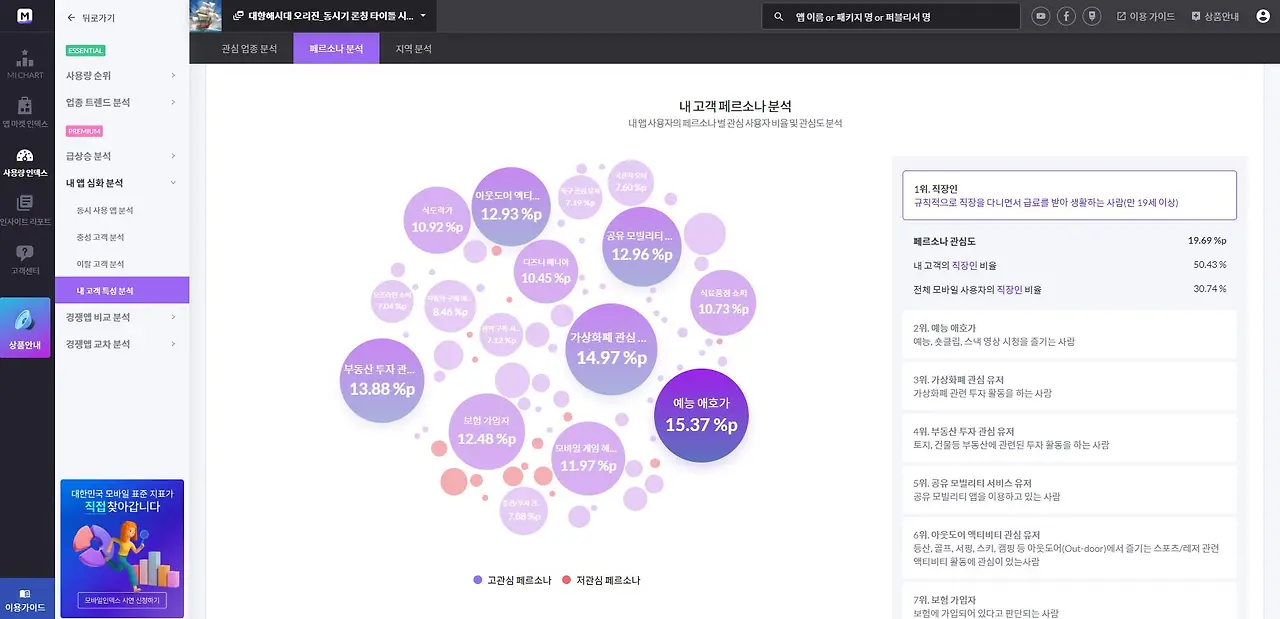Expand the 급상승 분석 menu
Viewport: 1280px width, 619px height.
tap(121, 156)
